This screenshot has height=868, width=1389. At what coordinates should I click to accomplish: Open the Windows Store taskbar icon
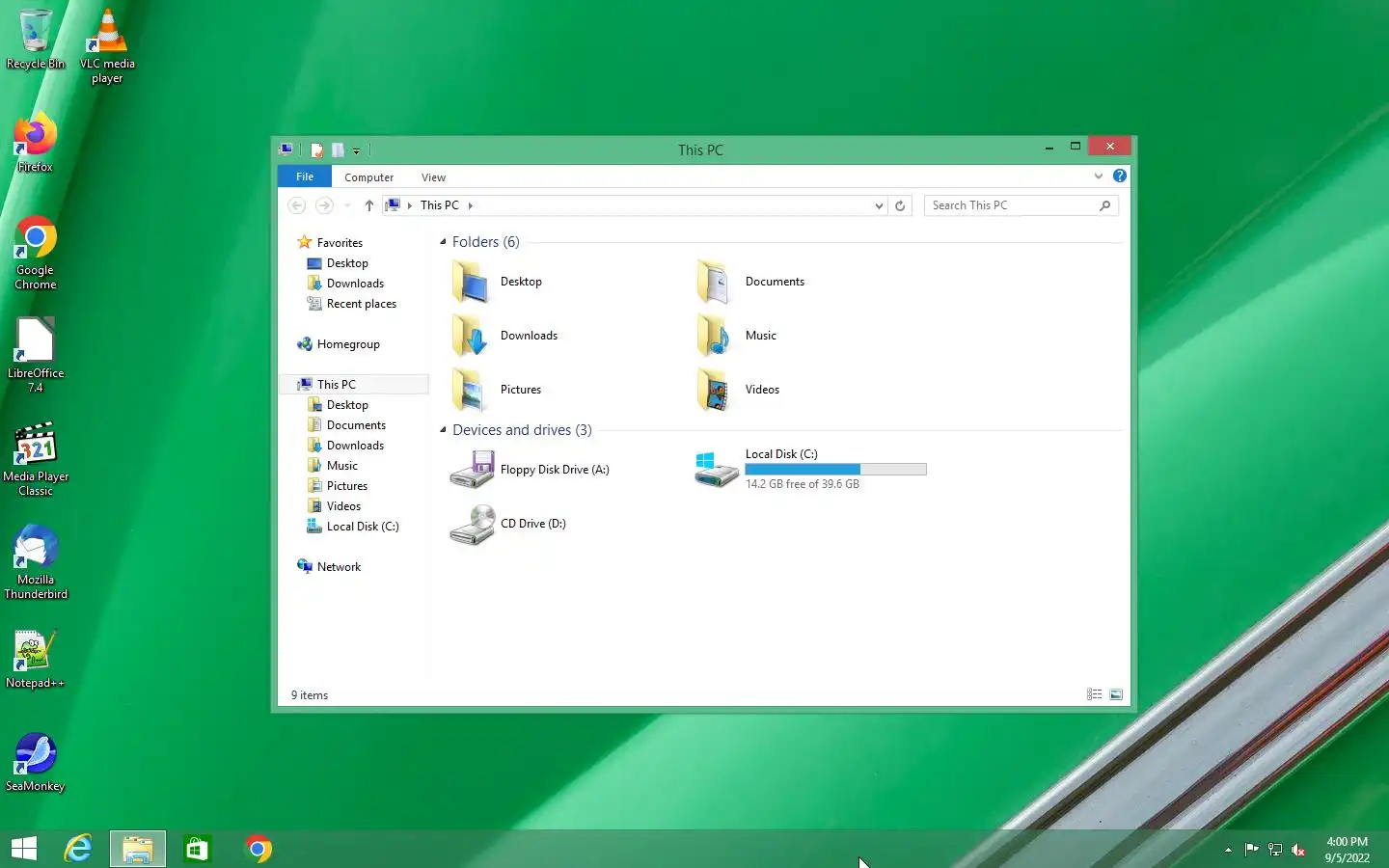(x=198, y=849)
